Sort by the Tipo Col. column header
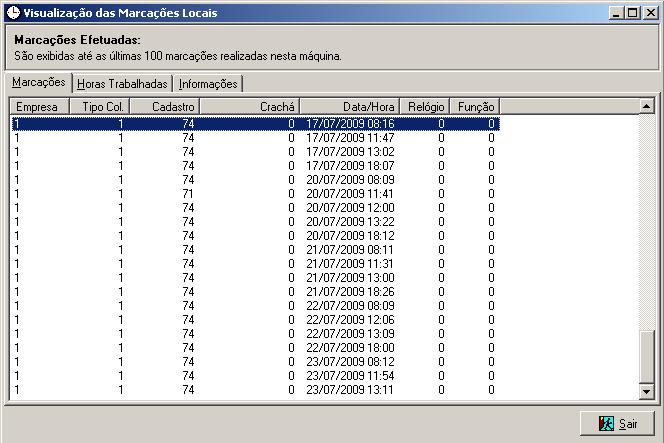 (100, 106)
